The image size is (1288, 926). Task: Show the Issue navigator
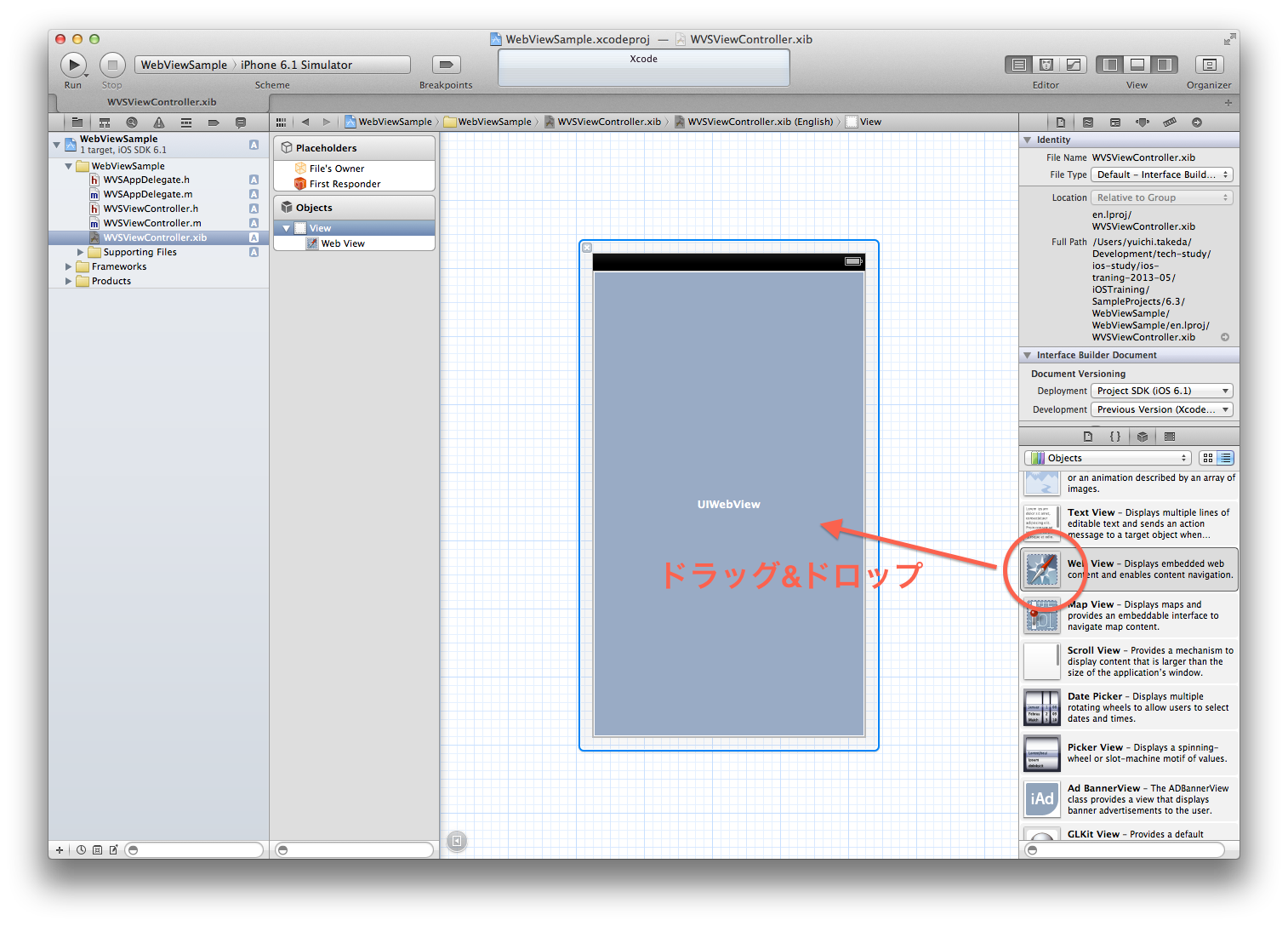[x=159, y=123]
